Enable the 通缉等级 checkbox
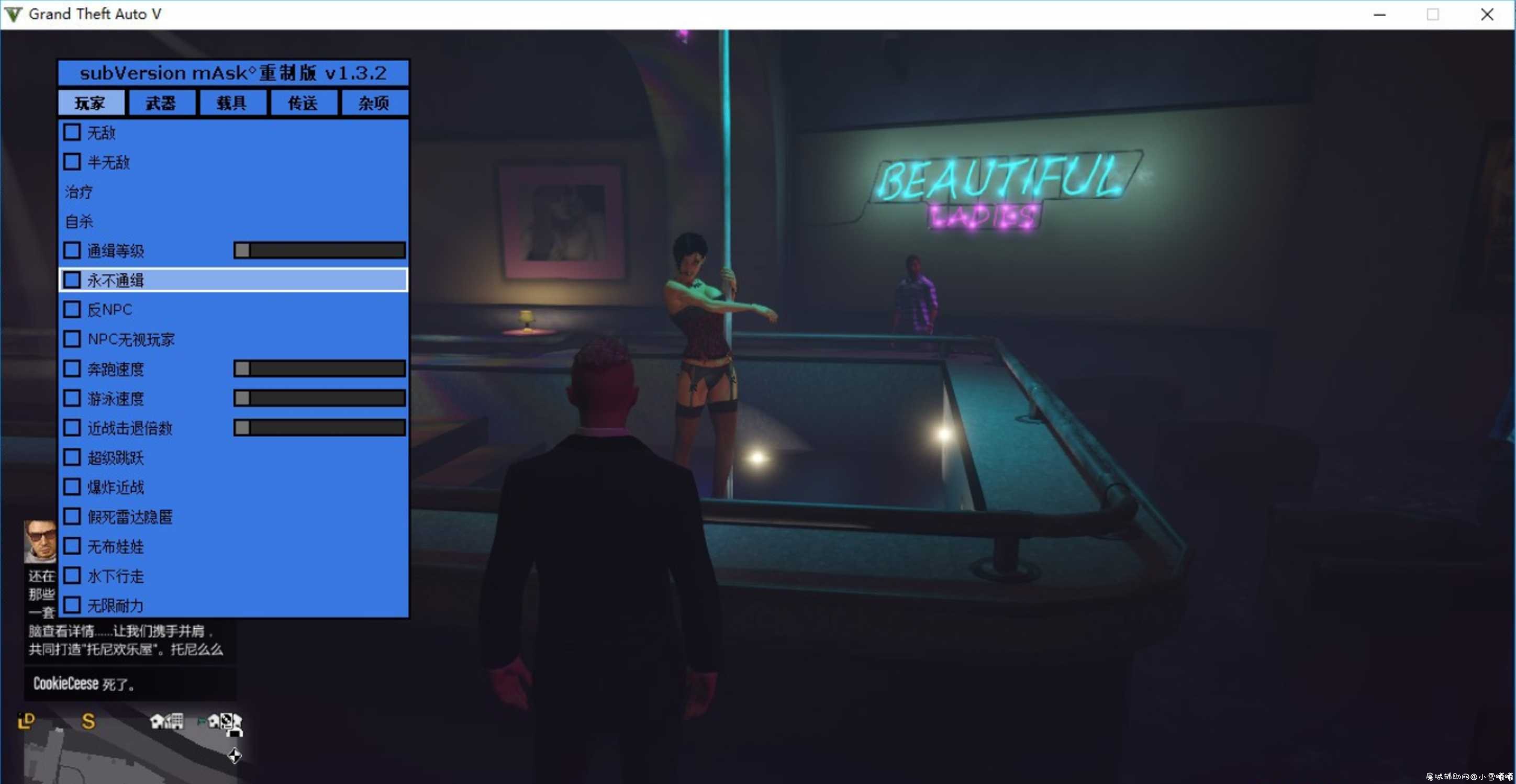Image resolution: width=1516 pixels, height=784 pixels. tap(72, 251)
